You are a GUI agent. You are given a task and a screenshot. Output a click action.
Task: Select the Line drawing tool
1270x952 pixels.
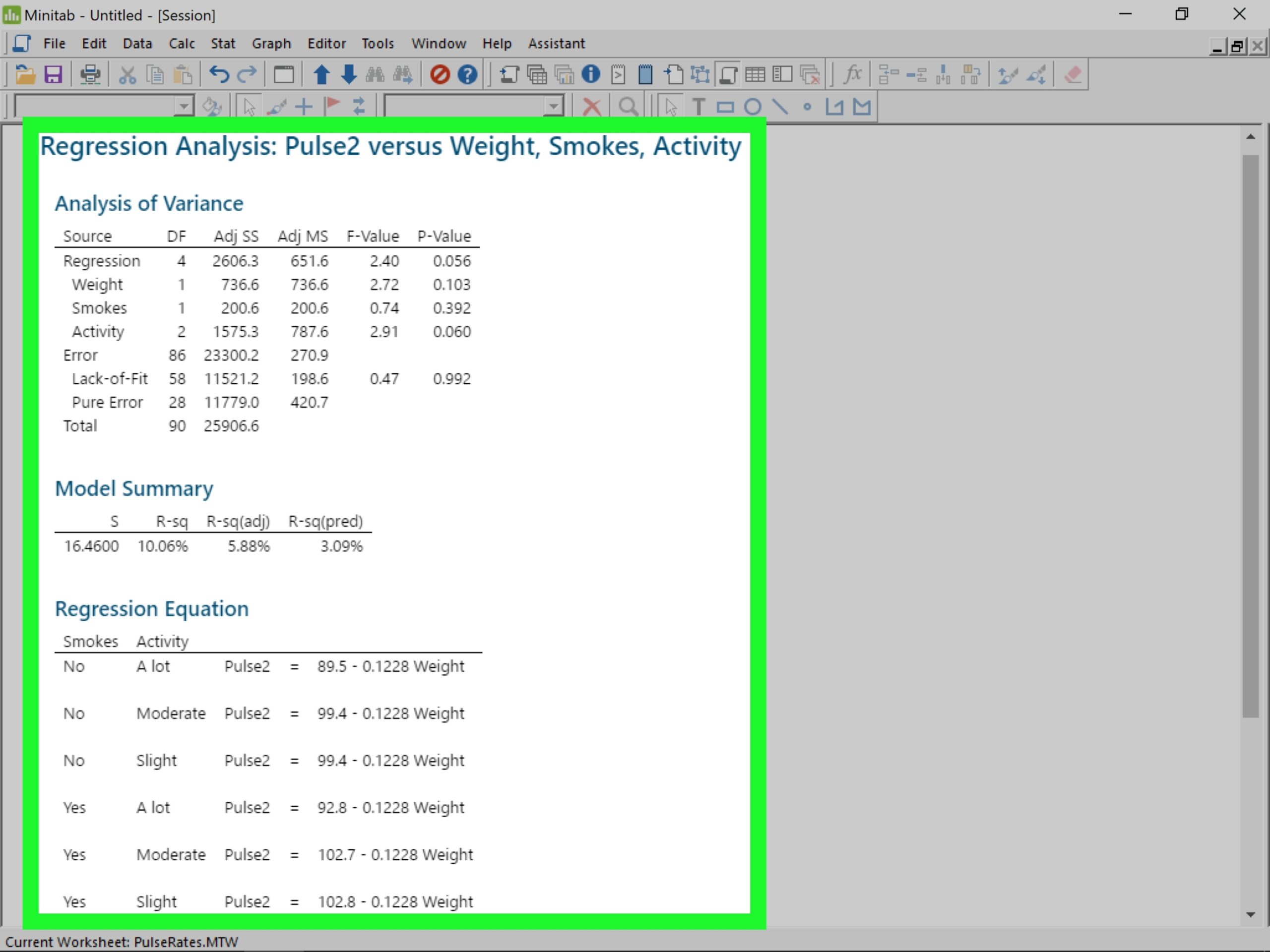[780, 107]
